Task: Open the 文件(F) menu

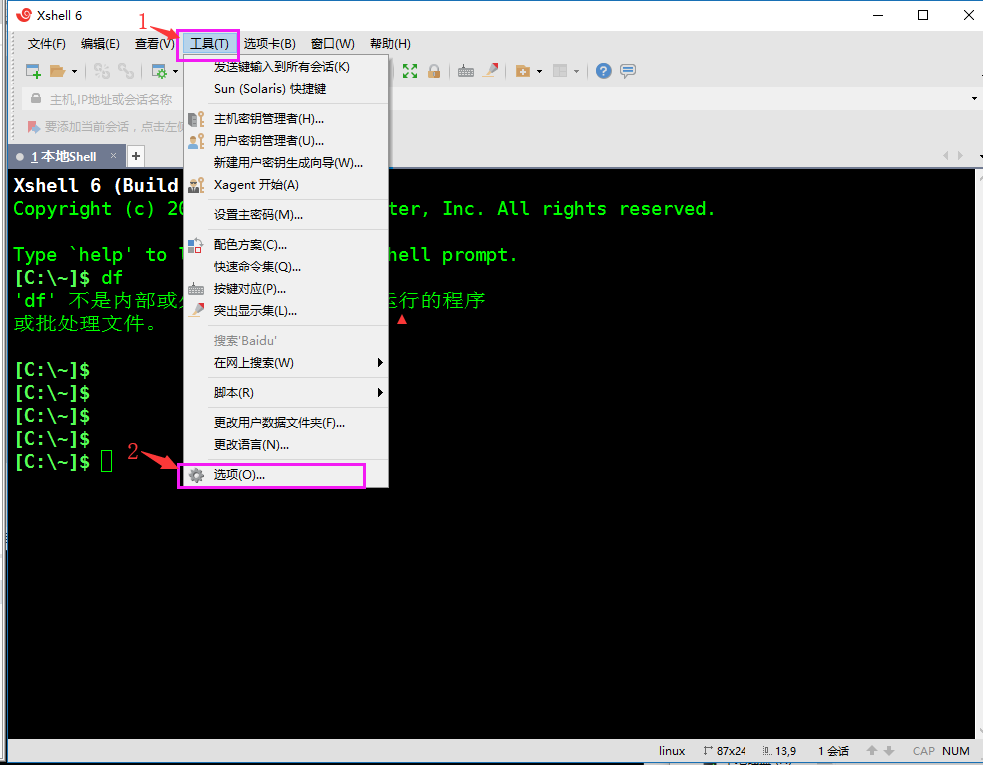Action: pos(46,44)
